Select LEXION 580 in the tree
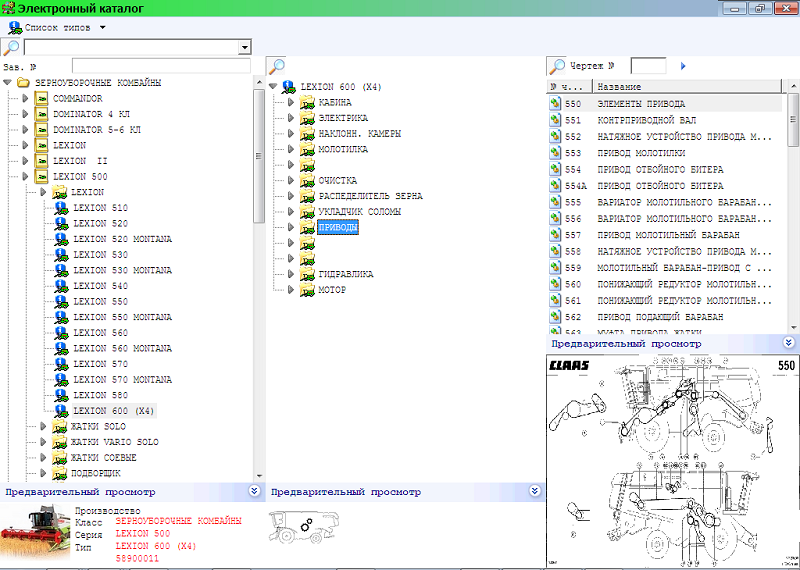Image resolution: width=800 pixels, height=570 pixels. [x=101, y=395]
